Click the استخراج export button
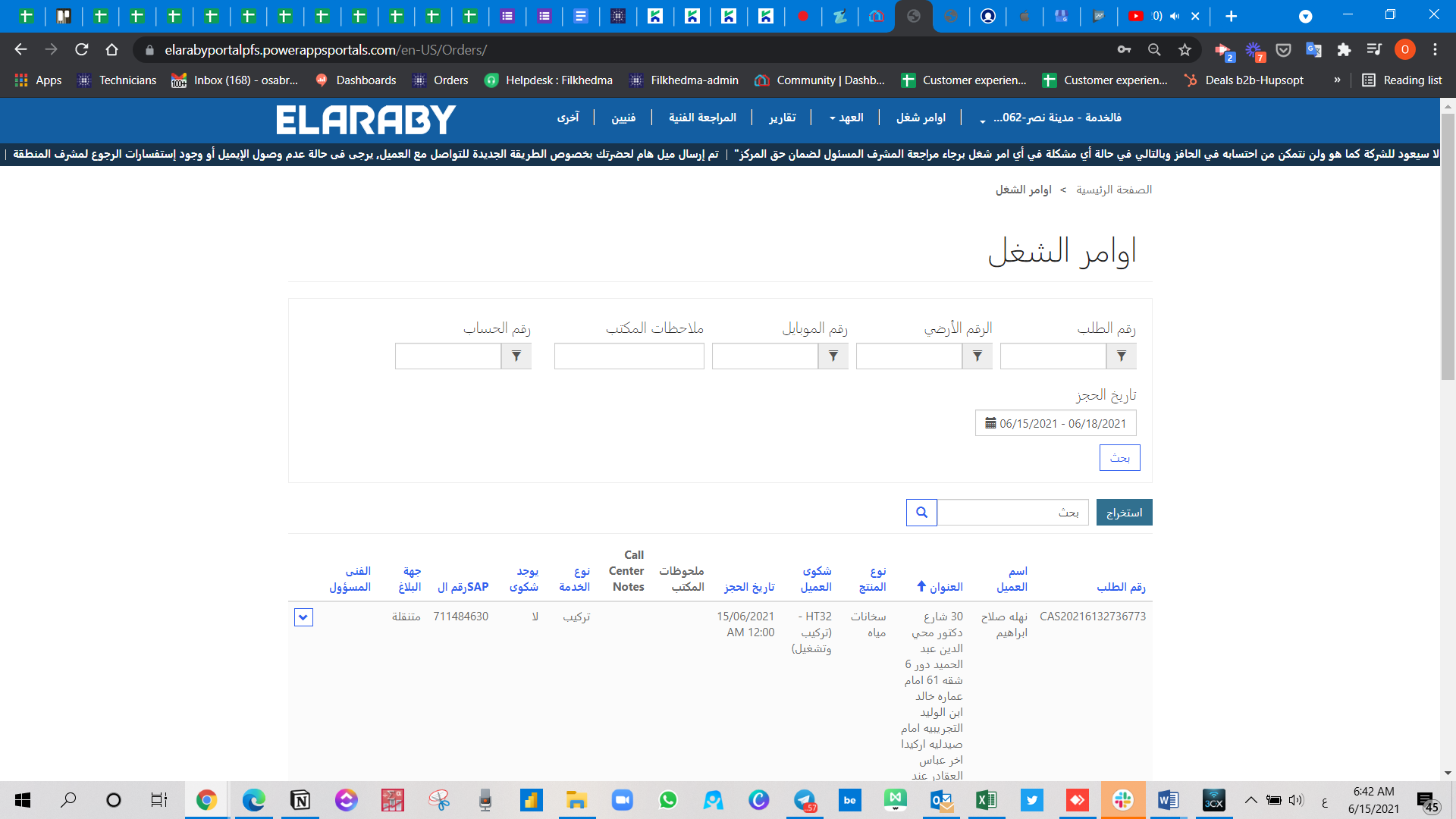Viewport: 1456px width, 819px height. click(x=1124, y=513)
